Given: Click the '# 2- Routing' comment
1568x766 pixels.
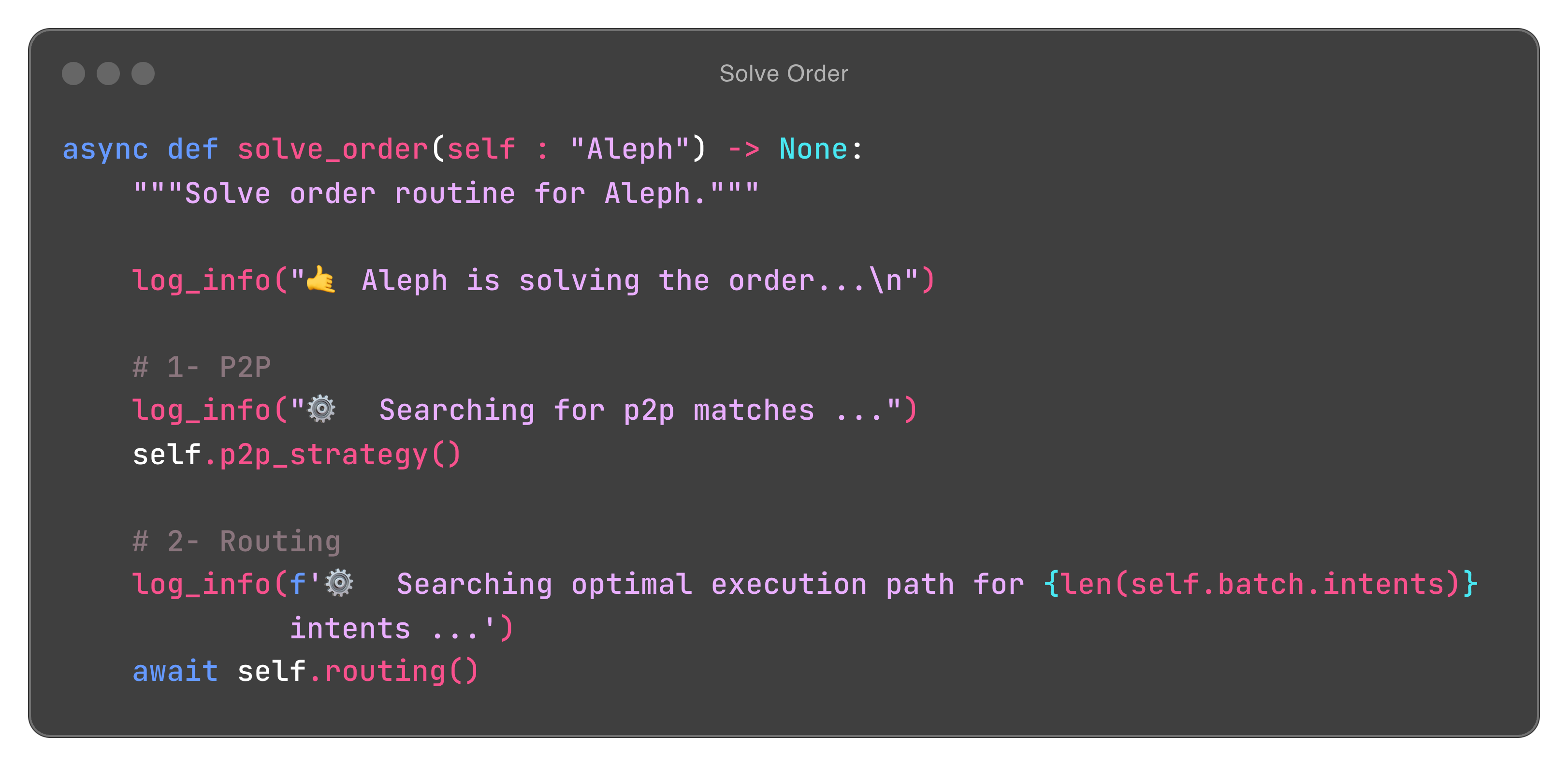Looking at the screenshot, I should click(236, 541).
